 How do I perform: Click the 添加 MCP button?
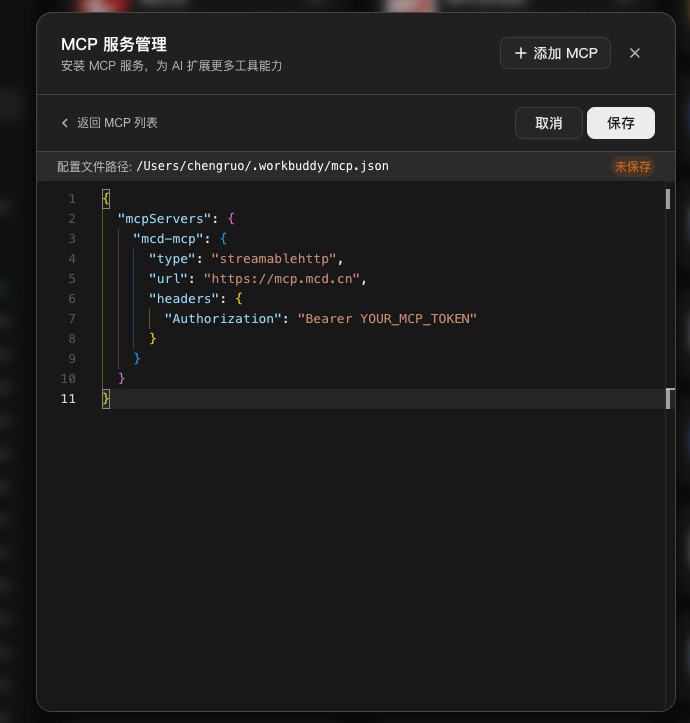coord(555,53)
